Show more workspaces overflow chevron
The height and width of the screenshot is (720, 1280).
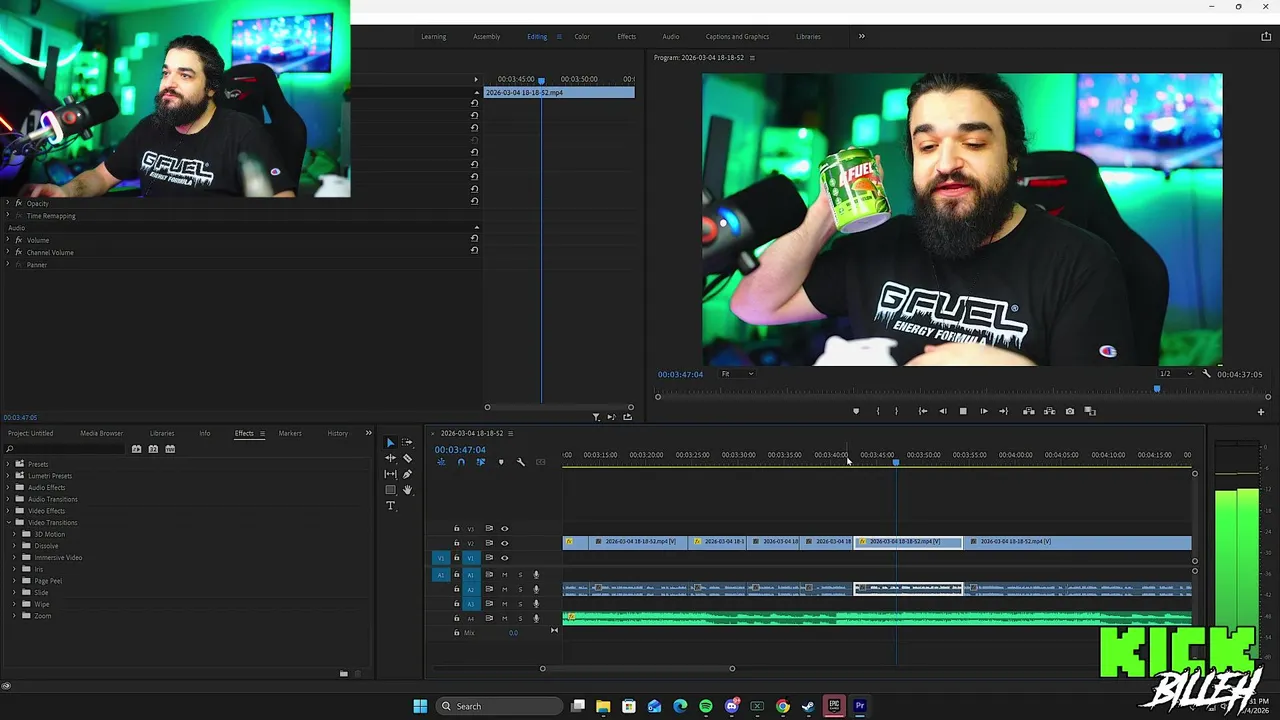(x=861, y=36)
